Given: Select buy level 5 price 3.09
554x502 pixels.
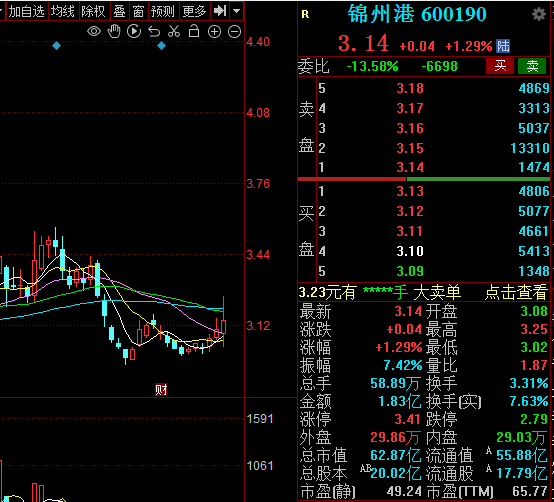Looking at the screenshot, I should click(410, 271).
